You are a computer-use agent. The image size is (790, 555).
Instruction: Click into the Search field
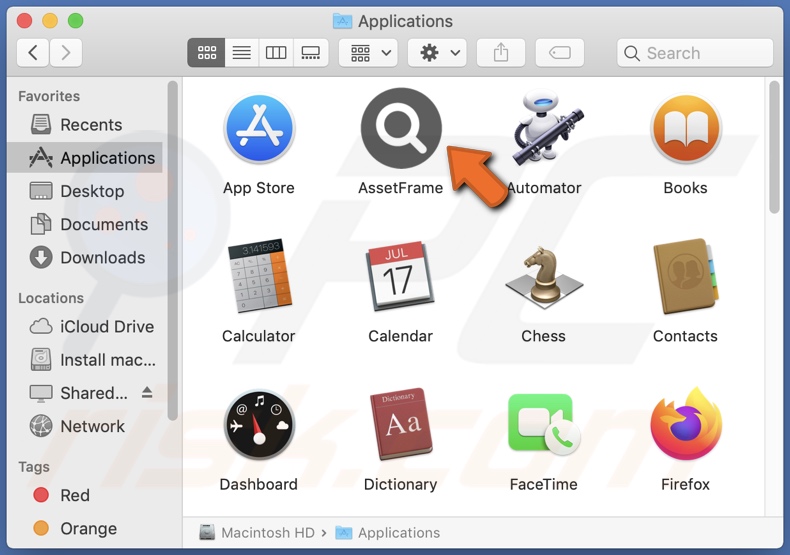coord(695,52)
